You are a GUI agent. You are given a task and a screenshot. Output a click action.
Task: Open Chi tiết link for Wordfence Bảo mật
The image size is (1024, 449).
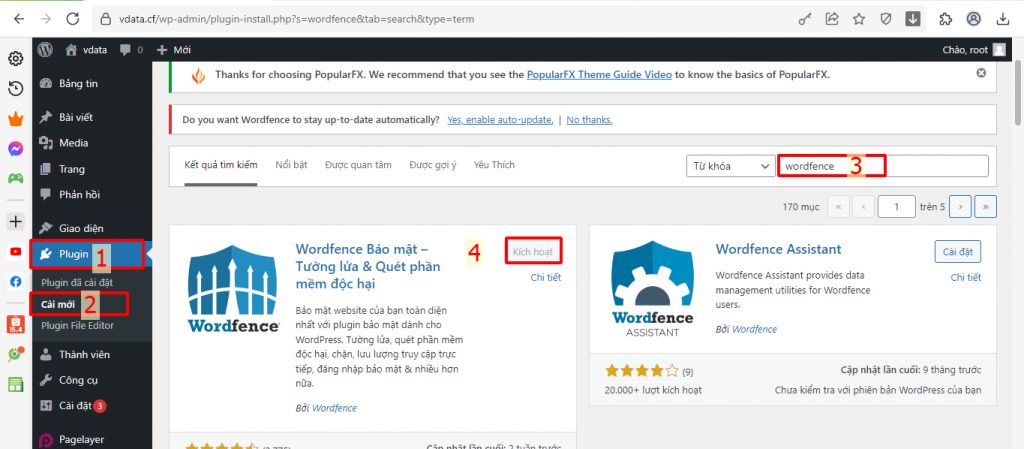point(545,277)
